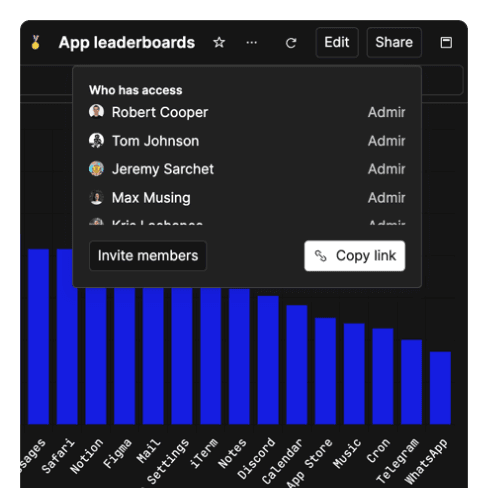488x488 pixels.
Task: Click the App leaderboards title
Action: [x=127, y=43]
